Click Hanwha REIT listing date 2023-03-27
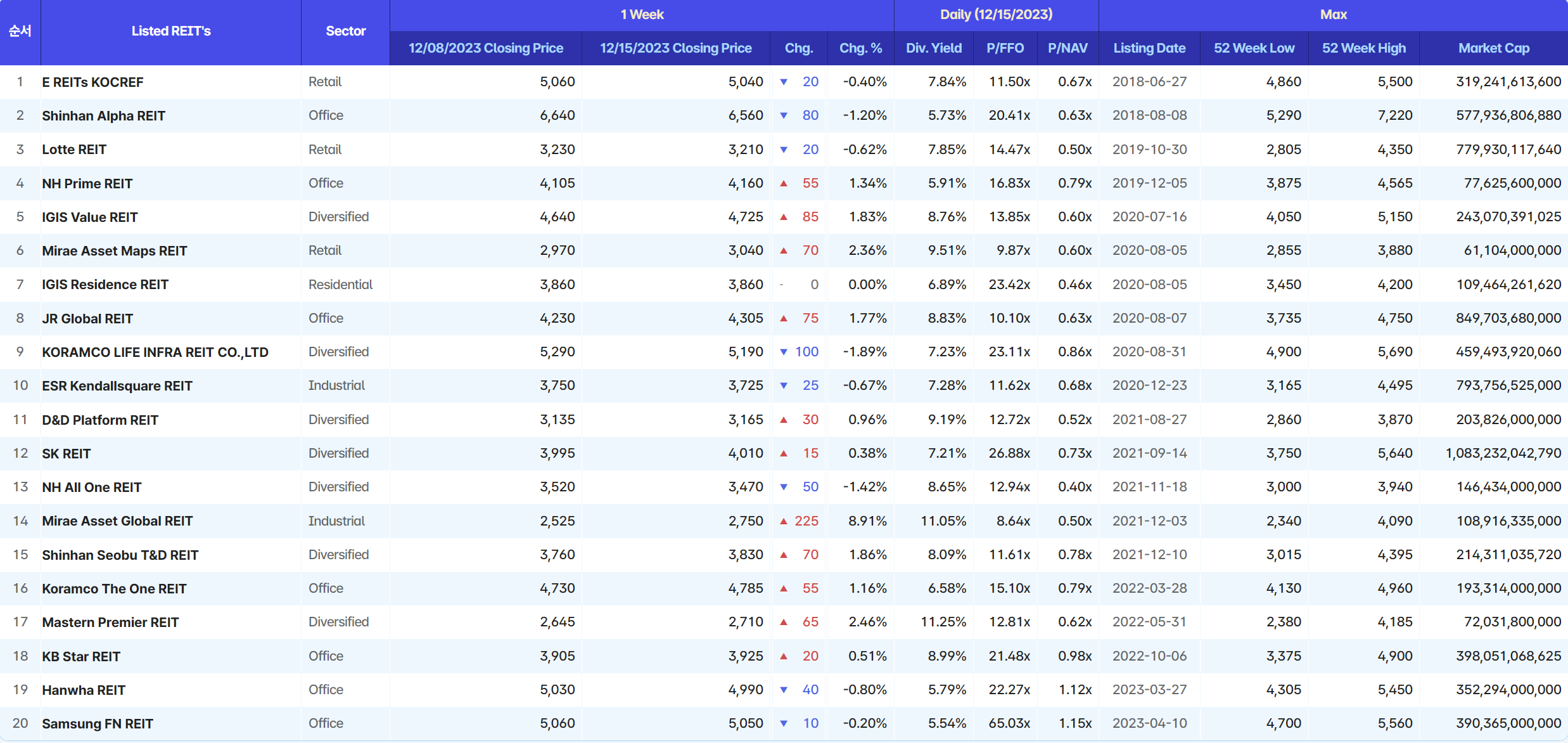The height and width of the screenshot is (743, 1568). pos(1149,690)
